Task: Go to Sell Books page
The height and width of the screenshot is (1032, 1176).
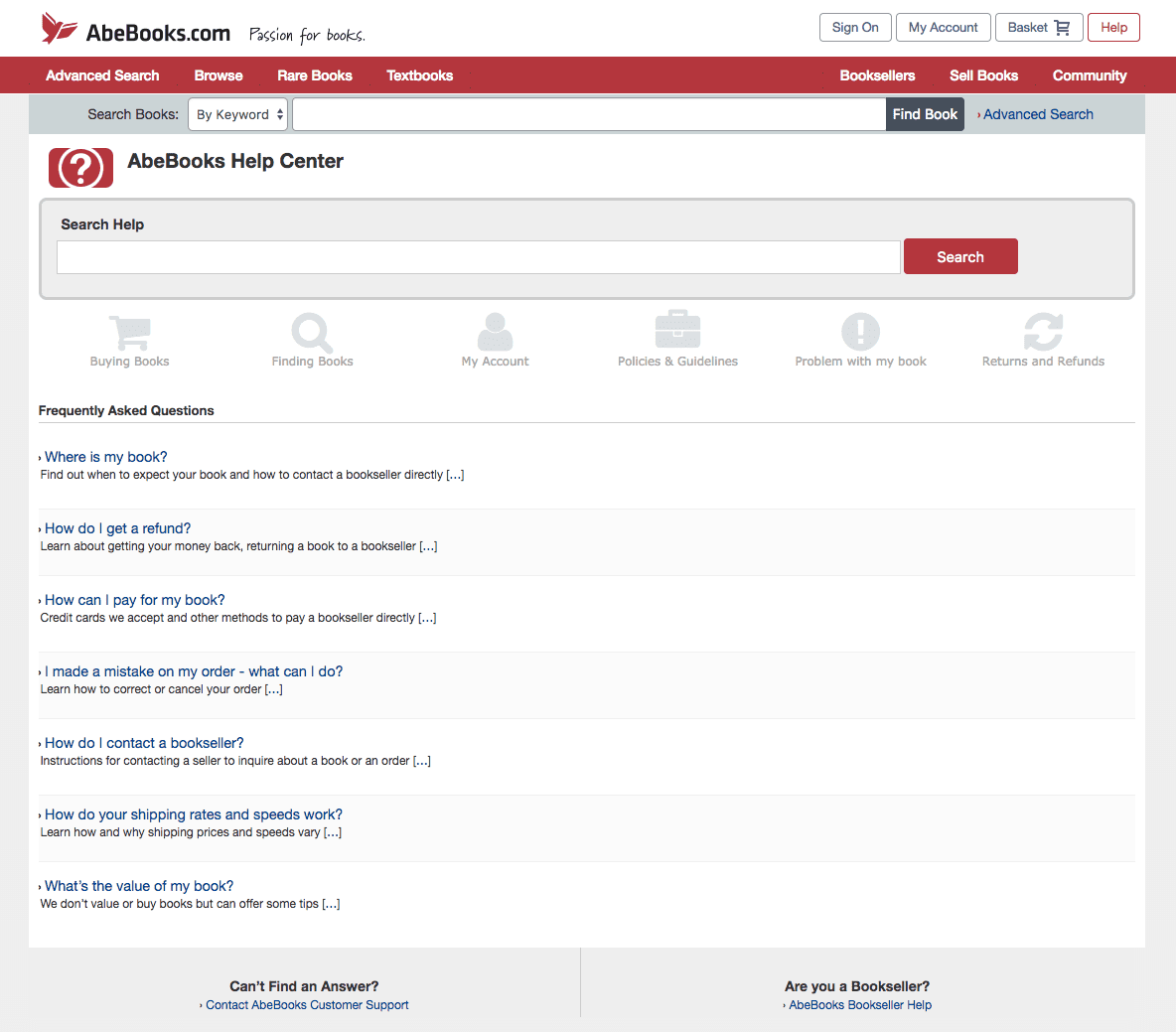Action: pos(984,75)
